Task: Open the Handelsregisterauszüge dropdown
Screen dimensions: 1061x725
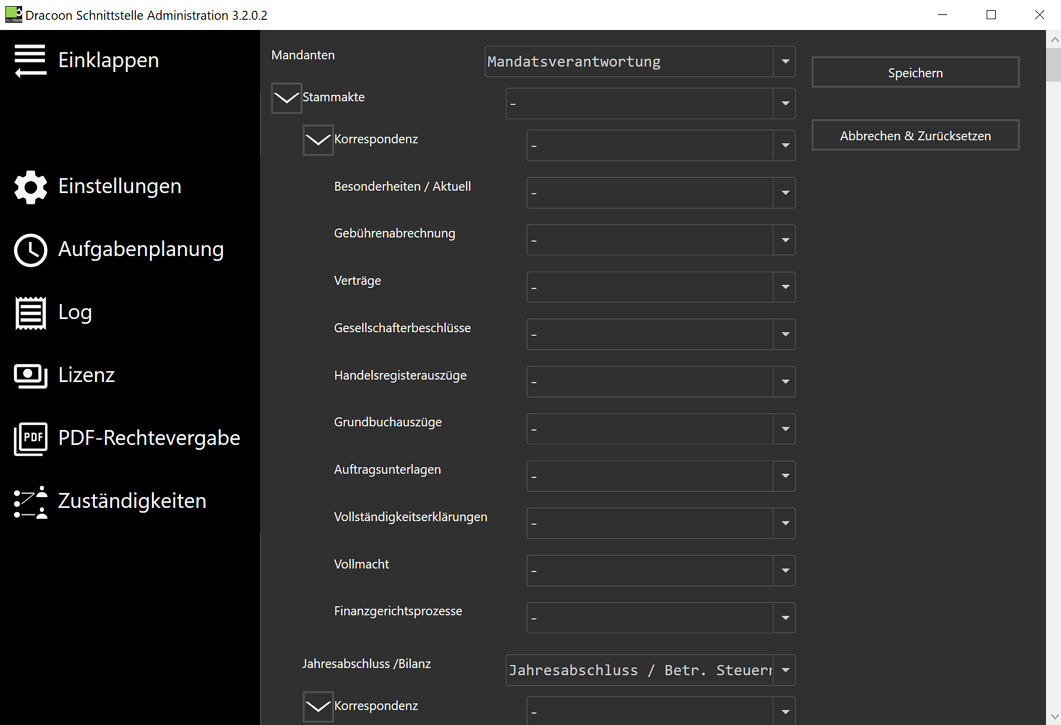Action: coord(660,382)
